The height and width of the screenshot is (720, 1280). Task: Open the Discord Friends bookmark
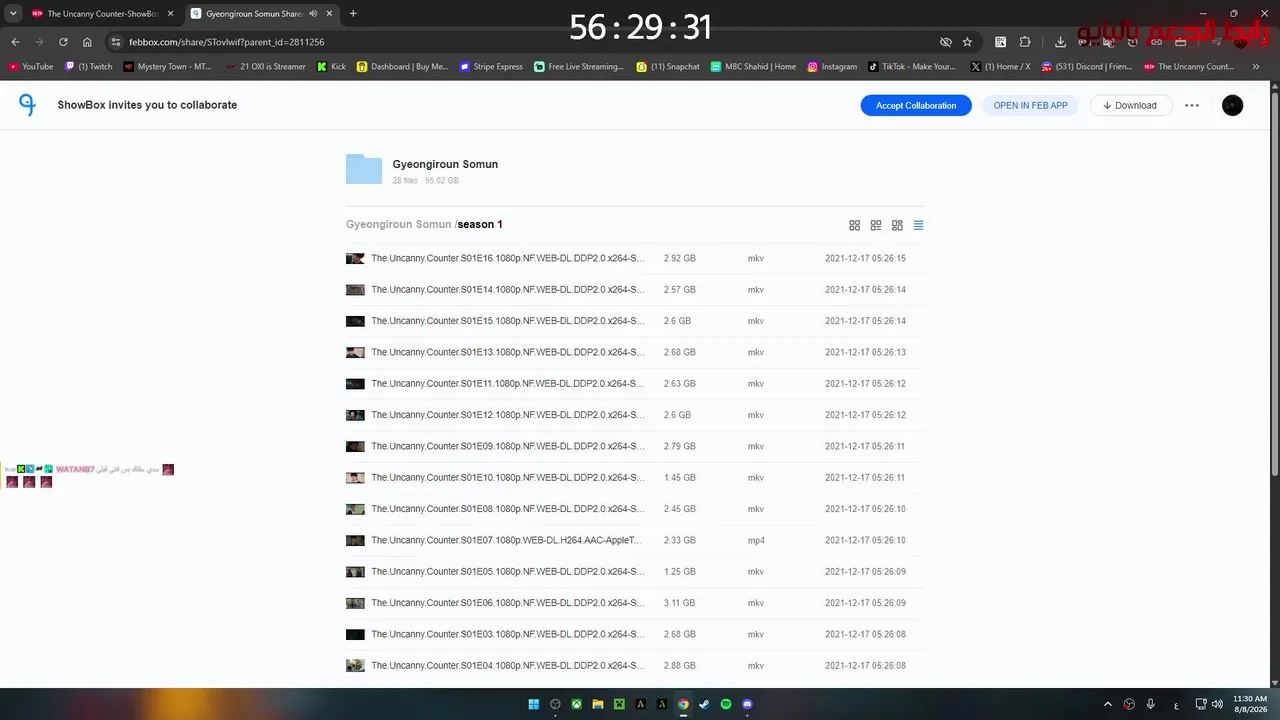point(1087,67)
